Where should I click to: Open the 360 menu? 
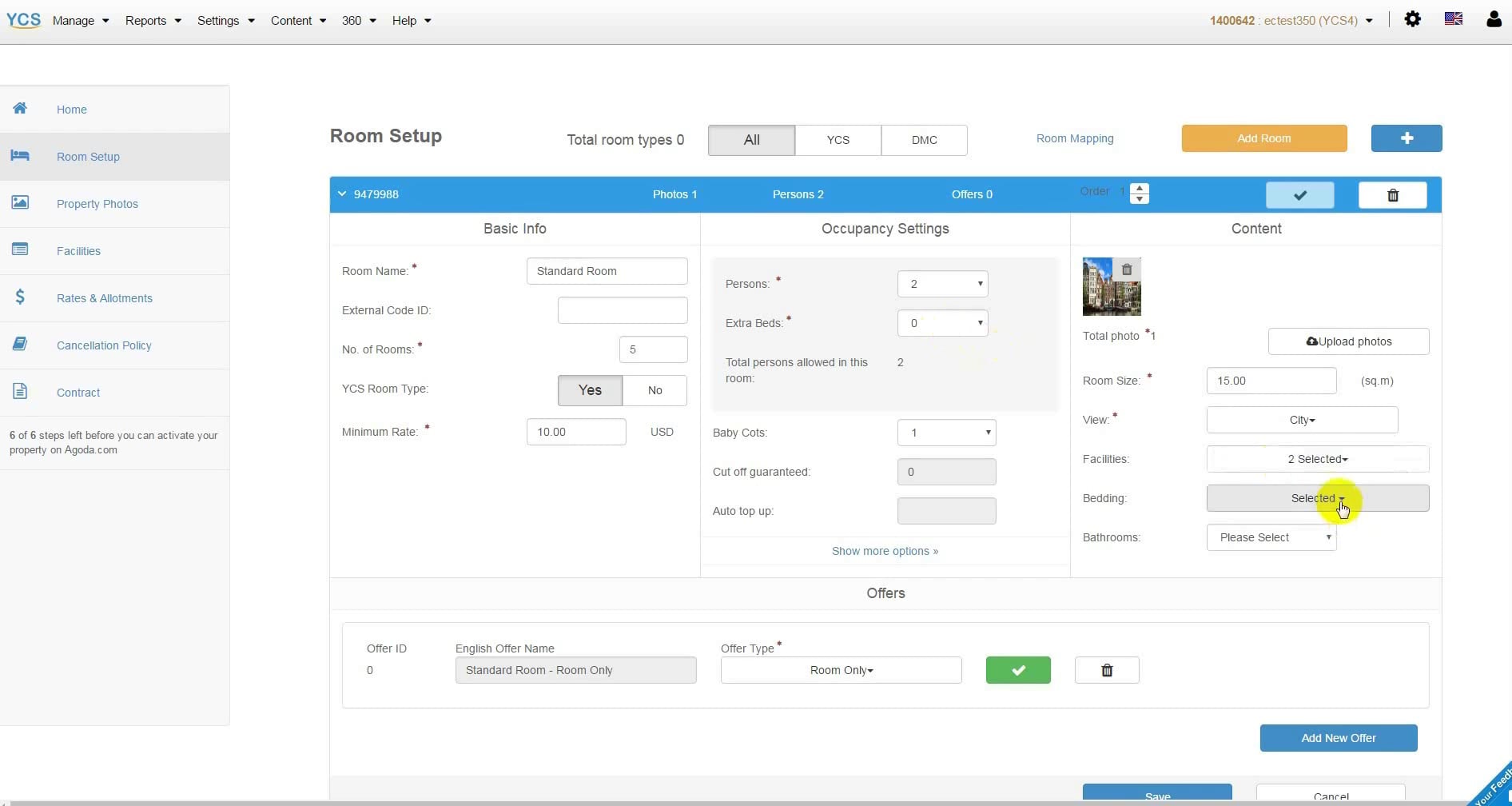click(x=359, y=20)
